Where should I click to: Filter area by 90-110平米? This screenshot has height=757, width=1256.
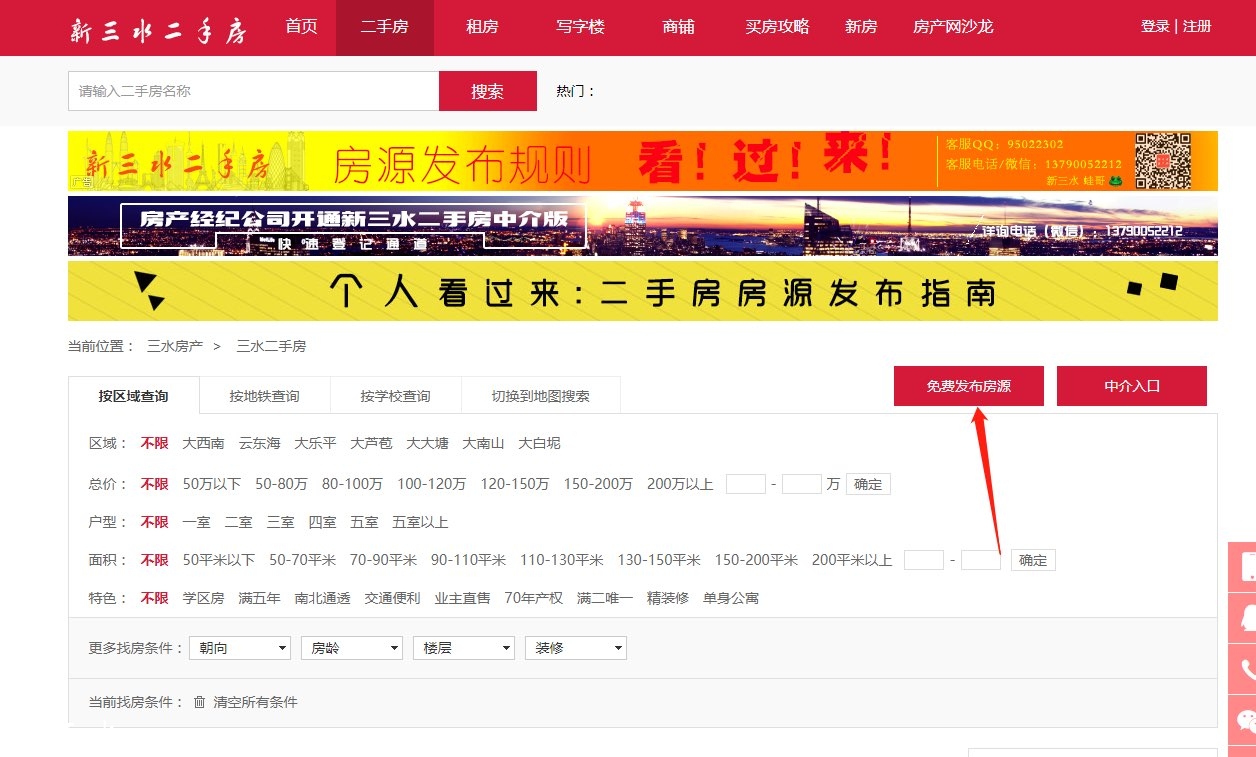(x=468, y=560)
